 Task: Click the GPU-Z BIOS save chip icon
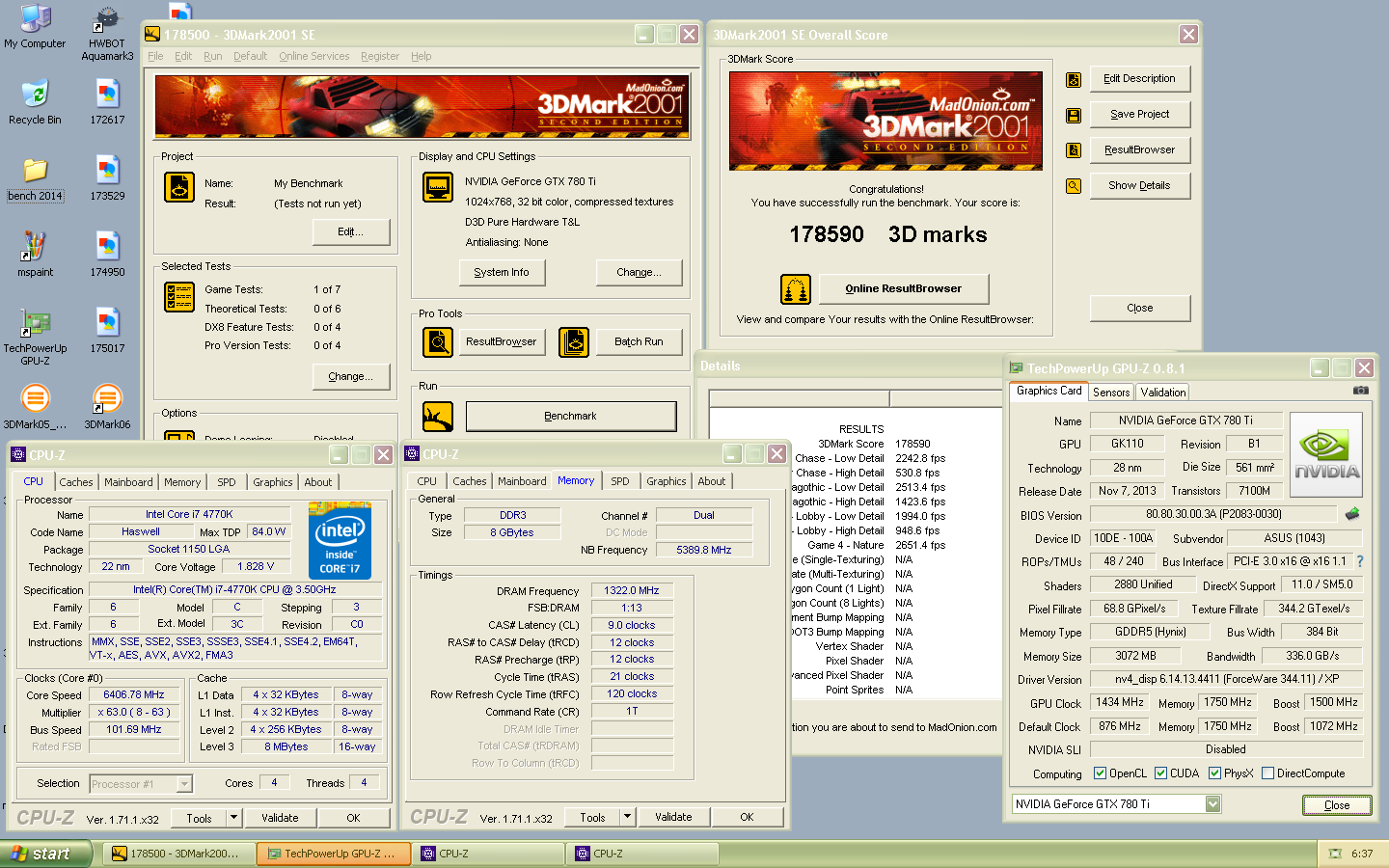pyautogui.click(x=1352, y=514)
